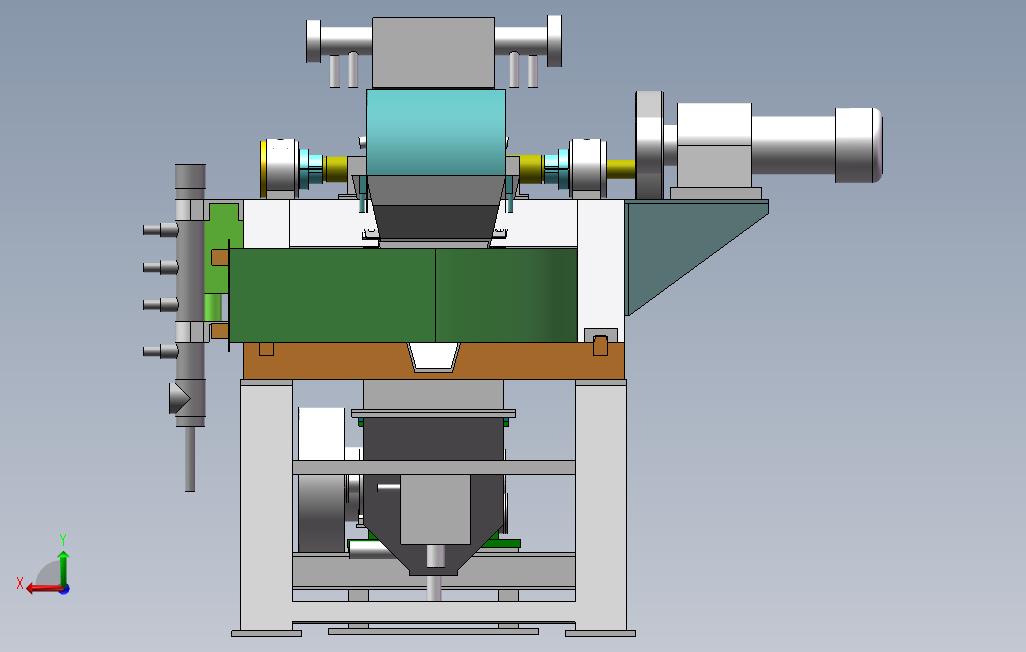Viewport: 1026px width, 652px height.
Task: Select the left yellow-rimmed bearing housing
Action: pos(279,167)
